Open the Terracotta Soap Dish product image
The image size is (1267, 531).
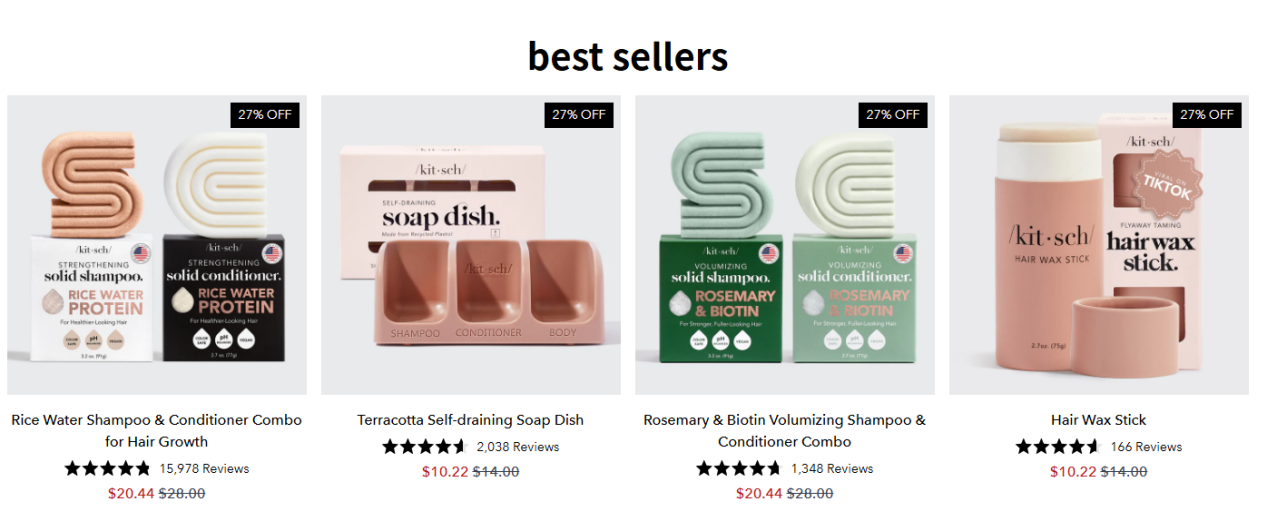471,245
